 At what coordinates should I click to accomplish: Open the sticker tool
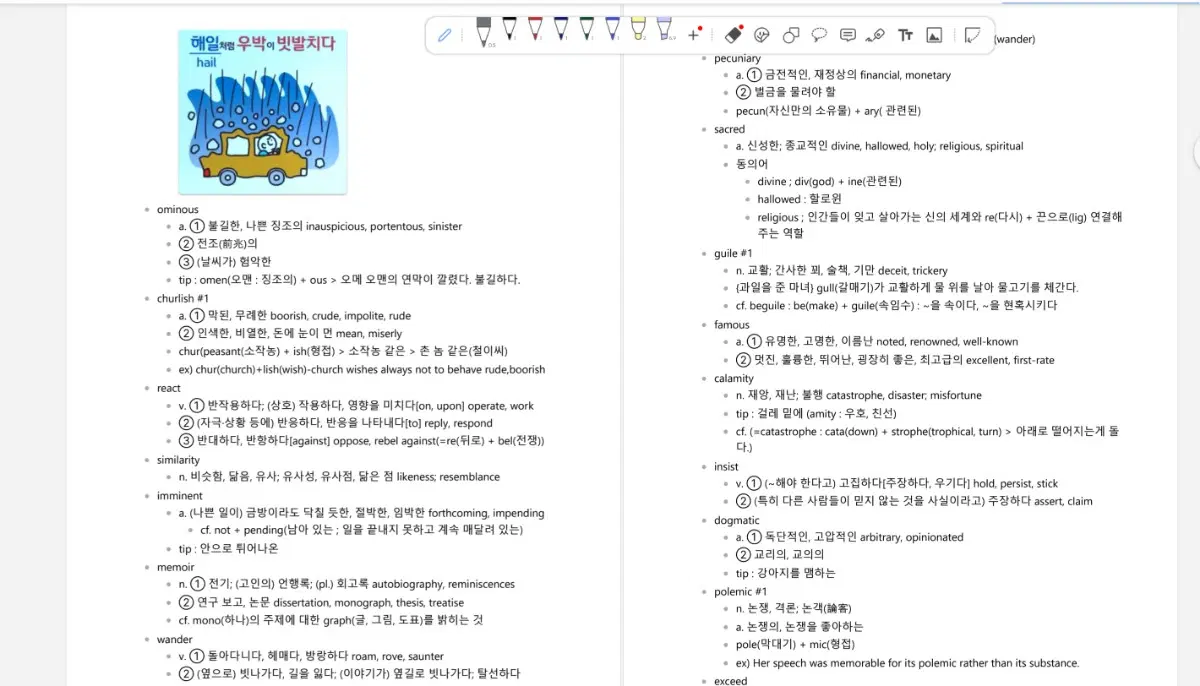[762, 35]
